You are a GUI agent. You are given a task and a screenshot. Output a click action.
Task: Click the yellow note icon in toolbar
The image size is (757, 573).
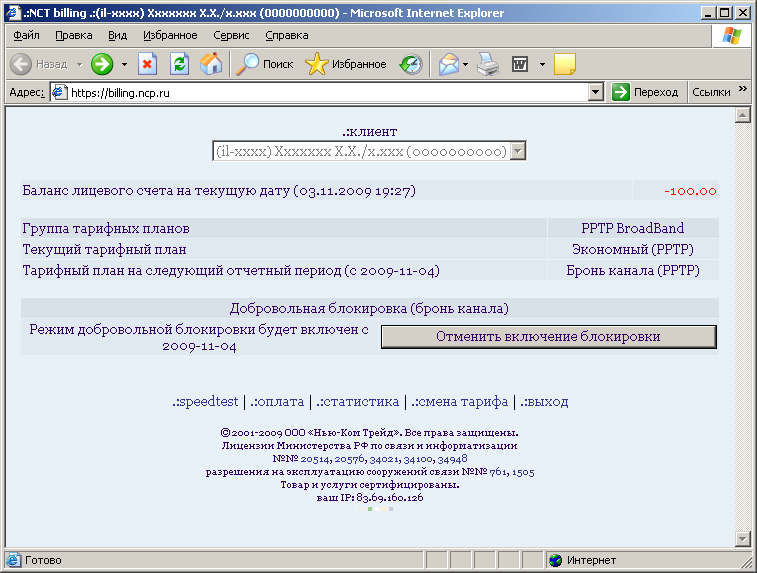564,64
